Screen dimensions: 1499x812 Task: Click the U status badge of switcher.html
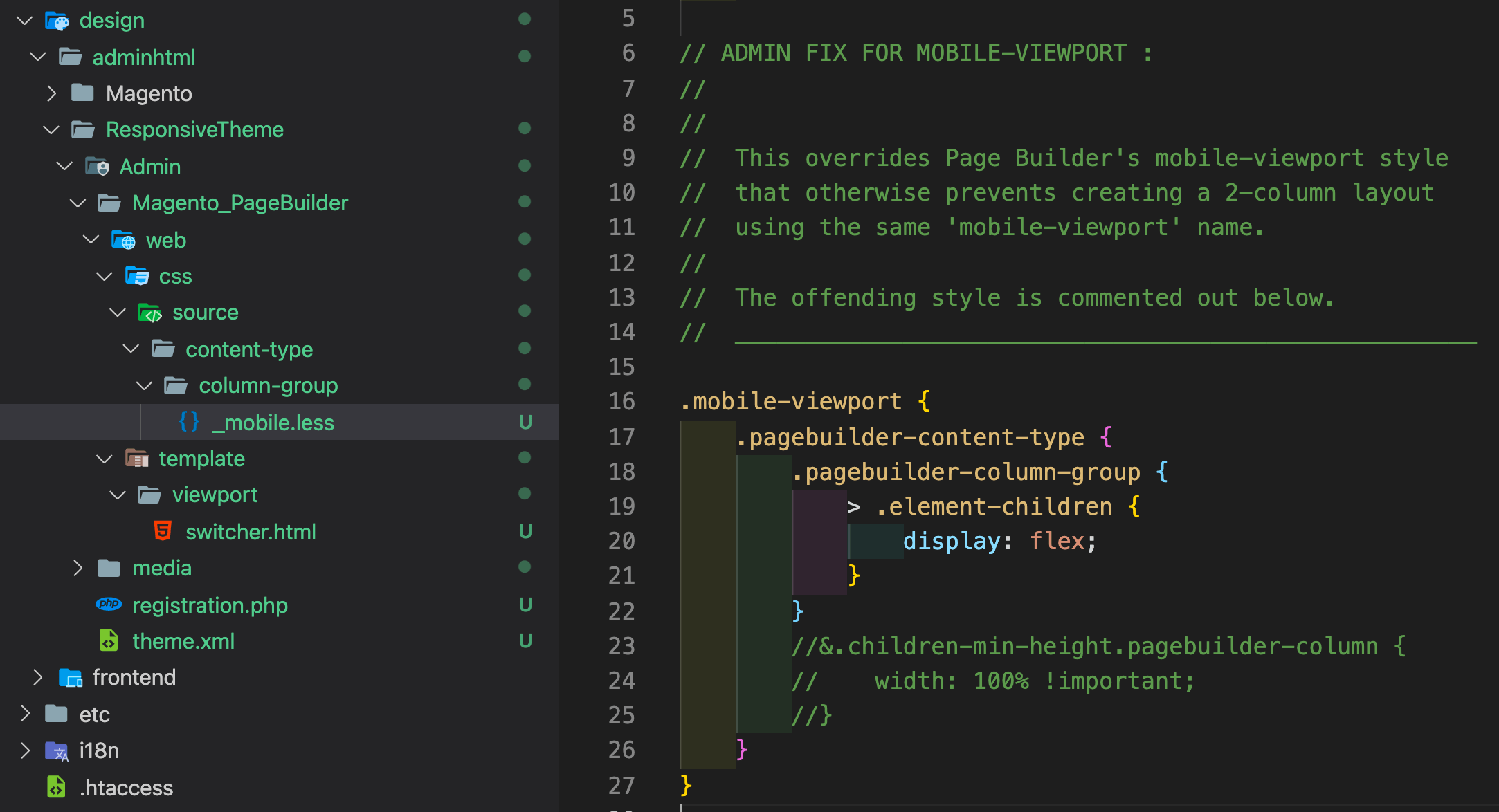[525, 531]
